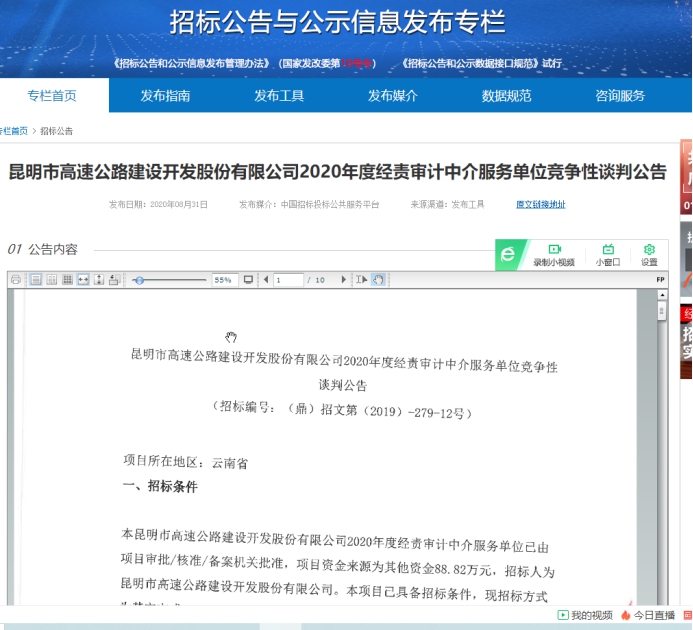Click the page number input field
The width and height of the screenshot is (693, 630).
(x=289, y=280)
